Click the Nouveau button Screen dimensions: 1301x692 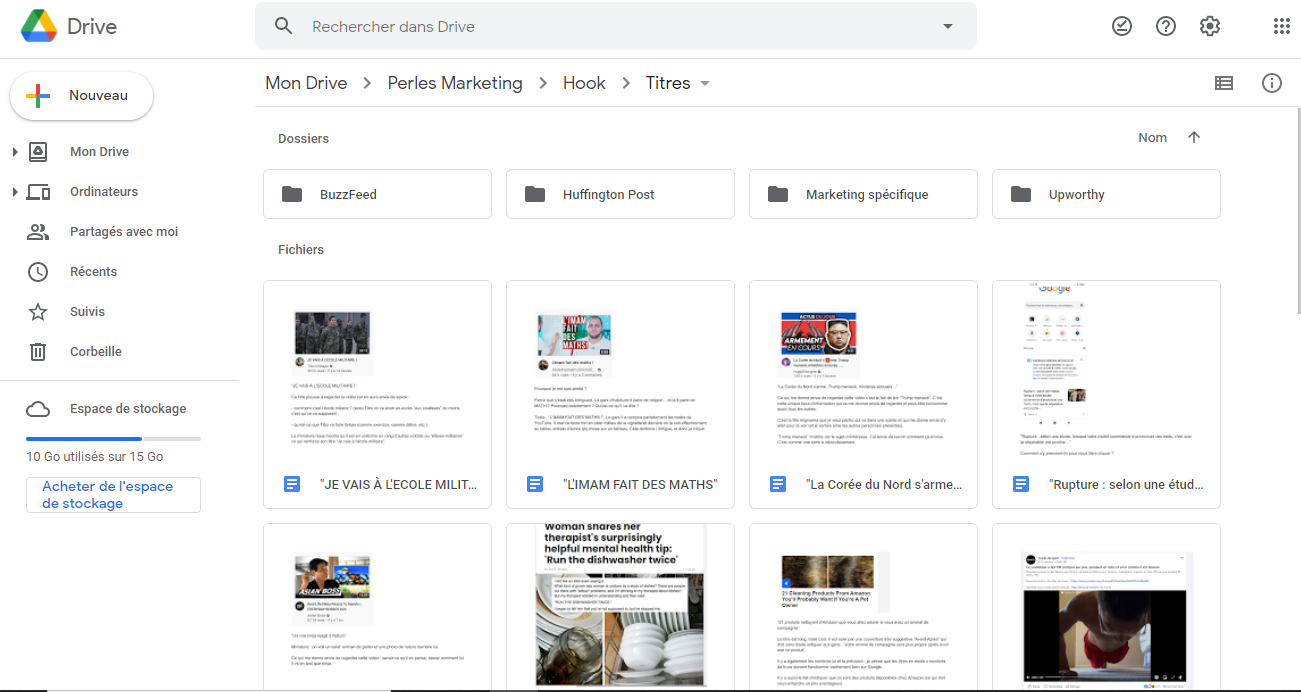coord(82,96)
